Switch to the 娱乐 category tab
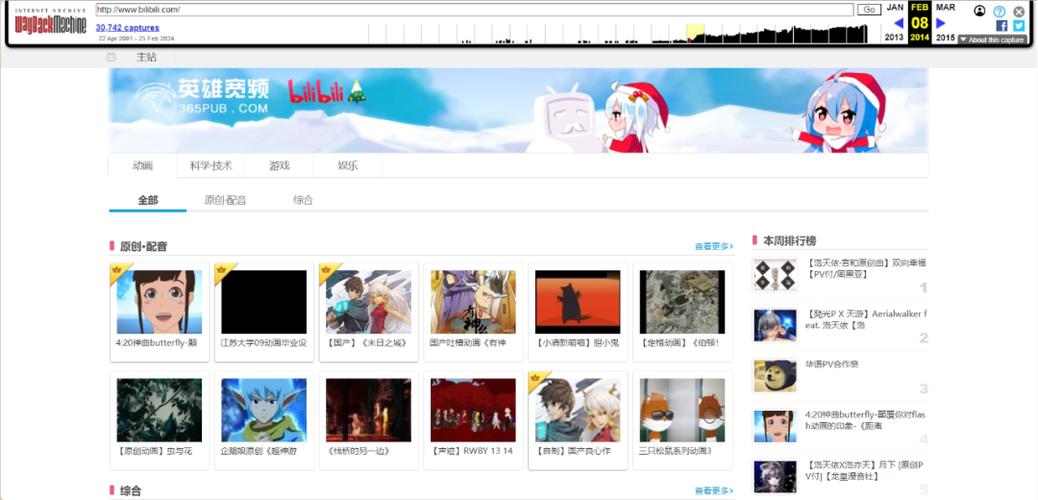The width and height of the screenshot is (1038, 500). click(x=348, y=166)
